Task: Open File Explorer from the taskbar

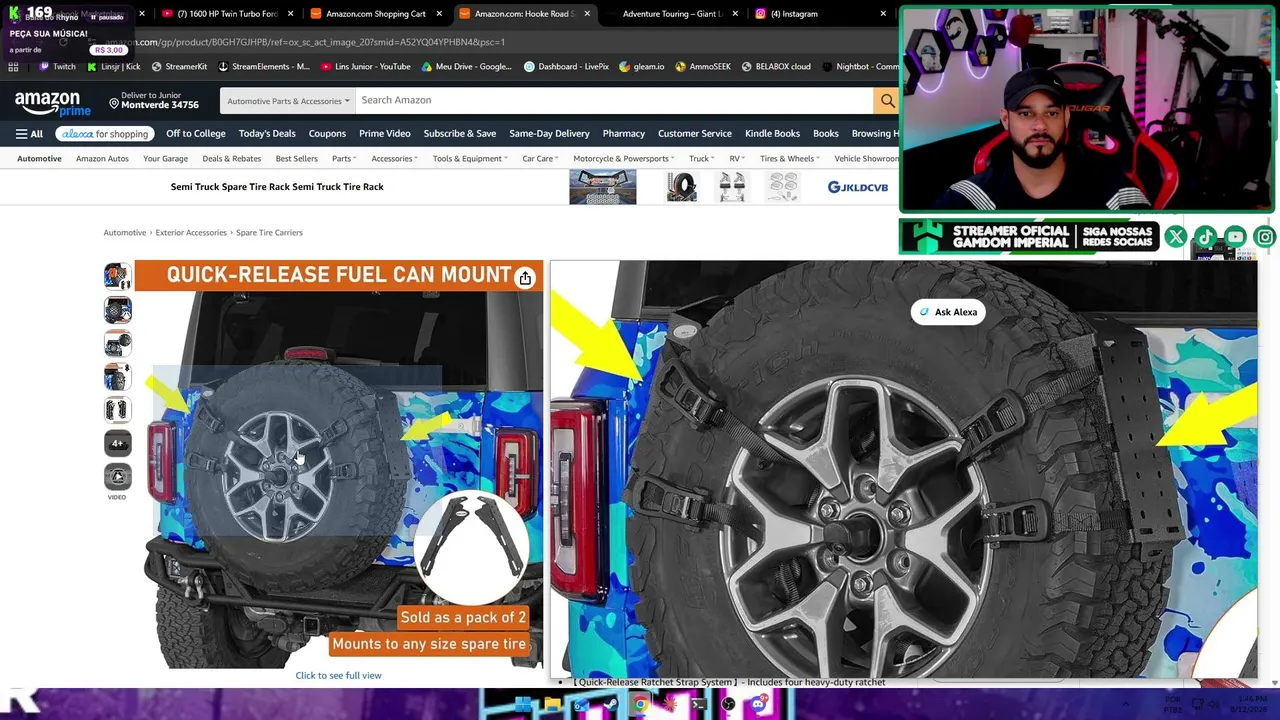Action: point(552,705)
